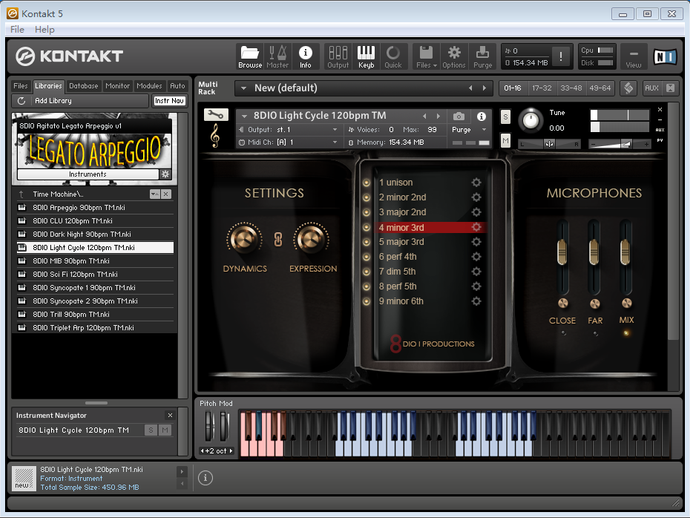Close the Instrument Navigator pane
This screenshot has width=690, height=518.
pos(170,415)
